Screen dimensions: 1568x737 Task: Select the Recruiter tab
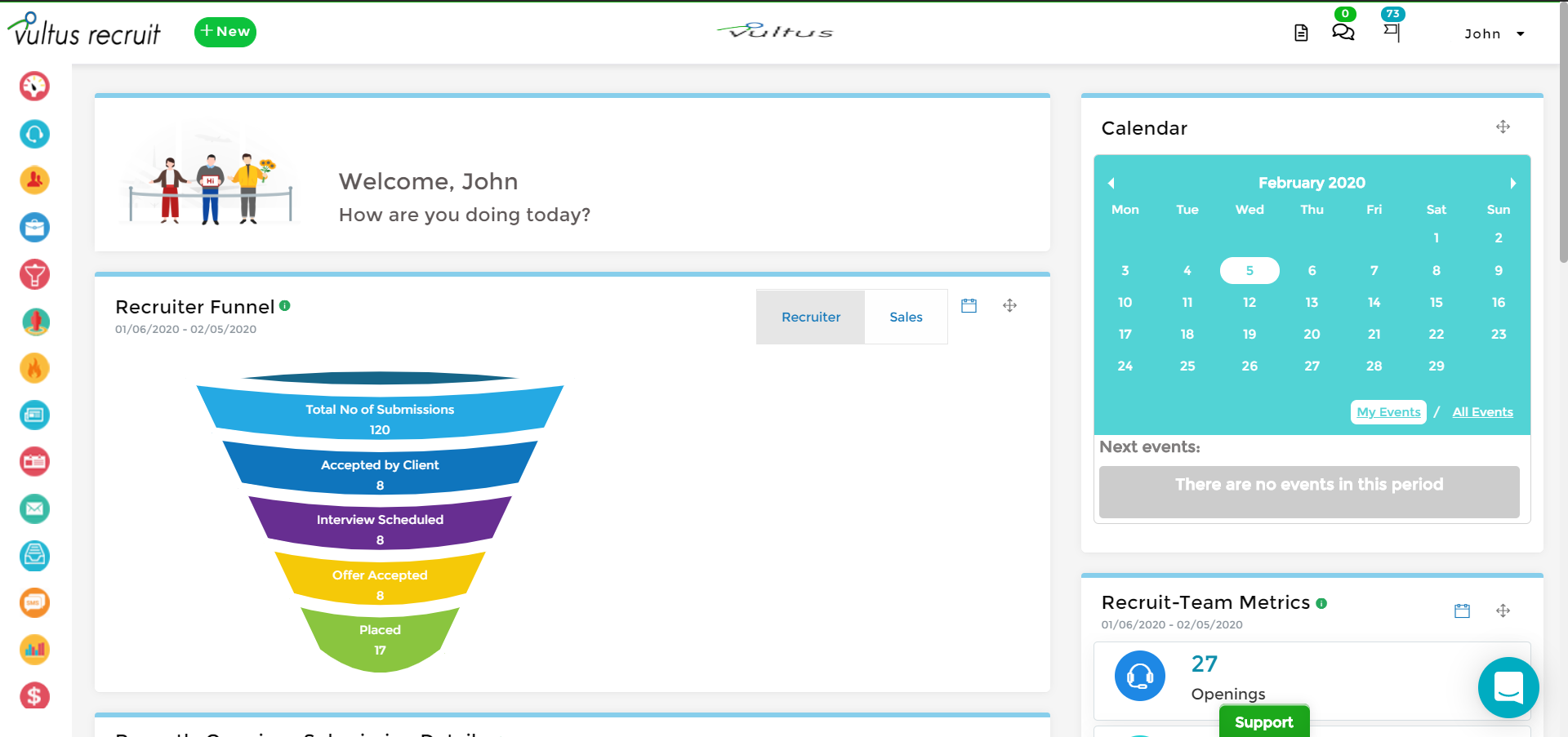pos(810,317)
